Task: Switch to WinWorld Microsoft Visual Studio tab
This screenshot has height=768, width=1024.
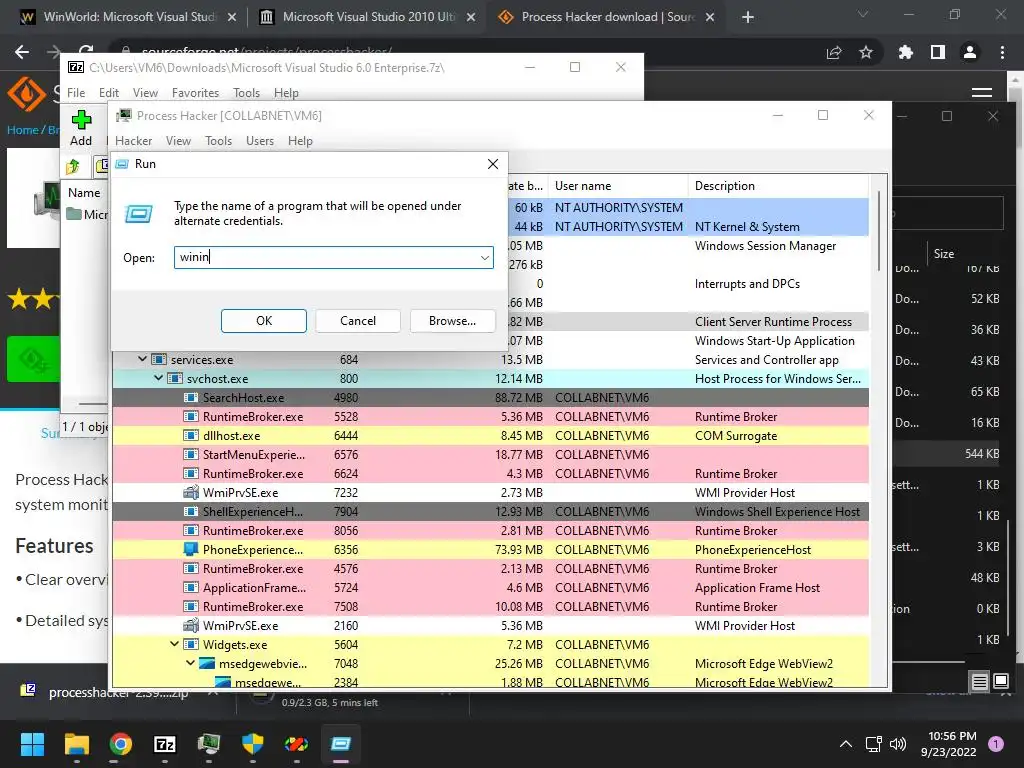Action: click(x=129, y=17)
